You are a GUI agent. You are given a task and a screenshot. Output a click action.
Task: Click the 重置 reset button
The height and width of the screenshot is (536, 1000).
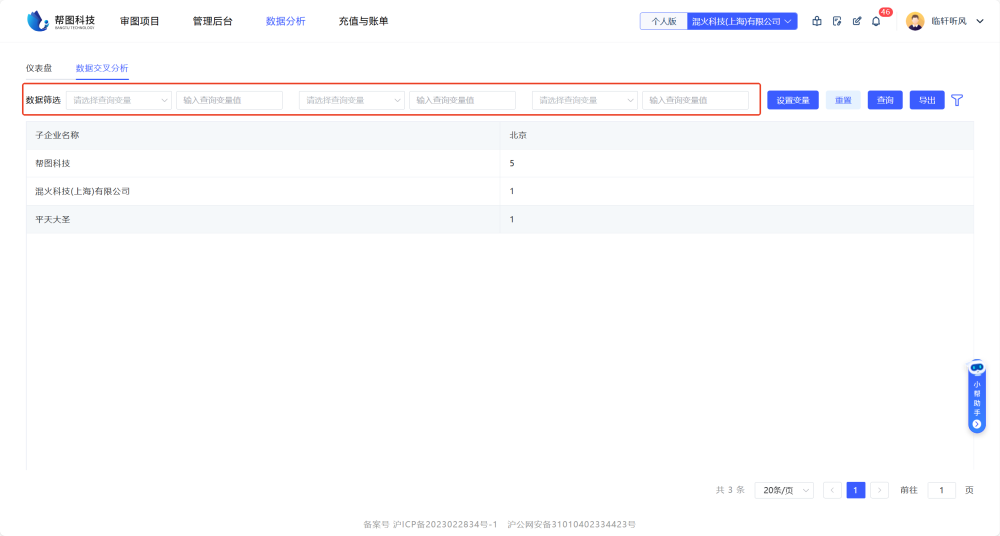coord(843,100)
